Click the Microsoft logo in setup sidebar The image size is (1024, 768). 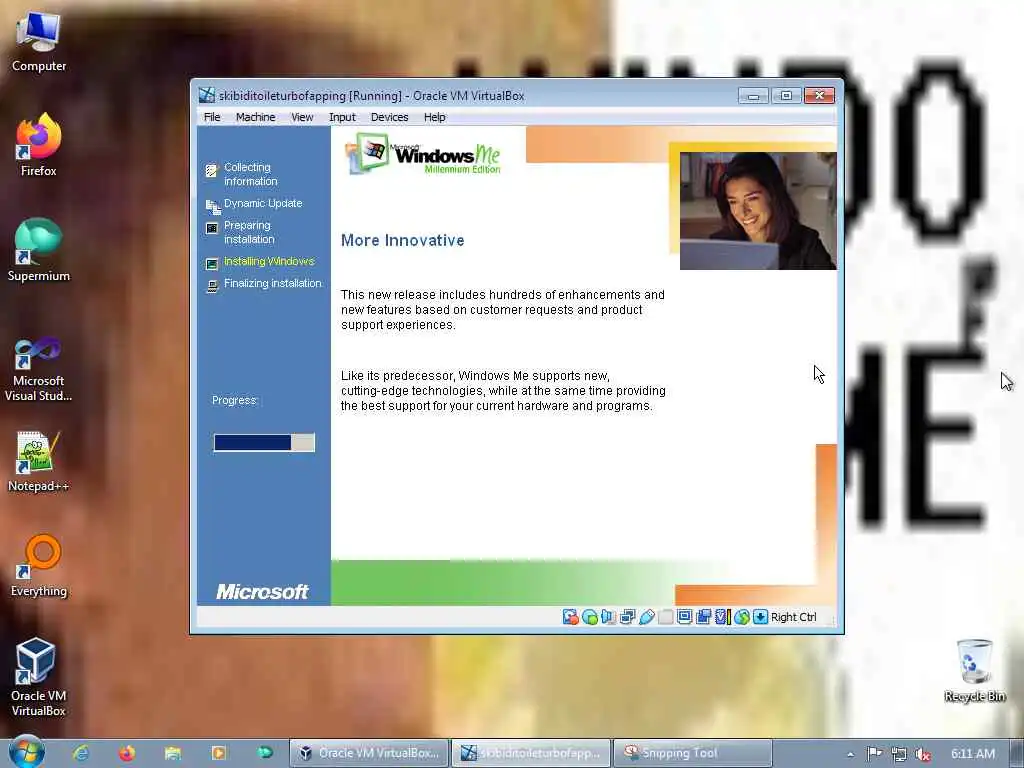tap(262, 592)
